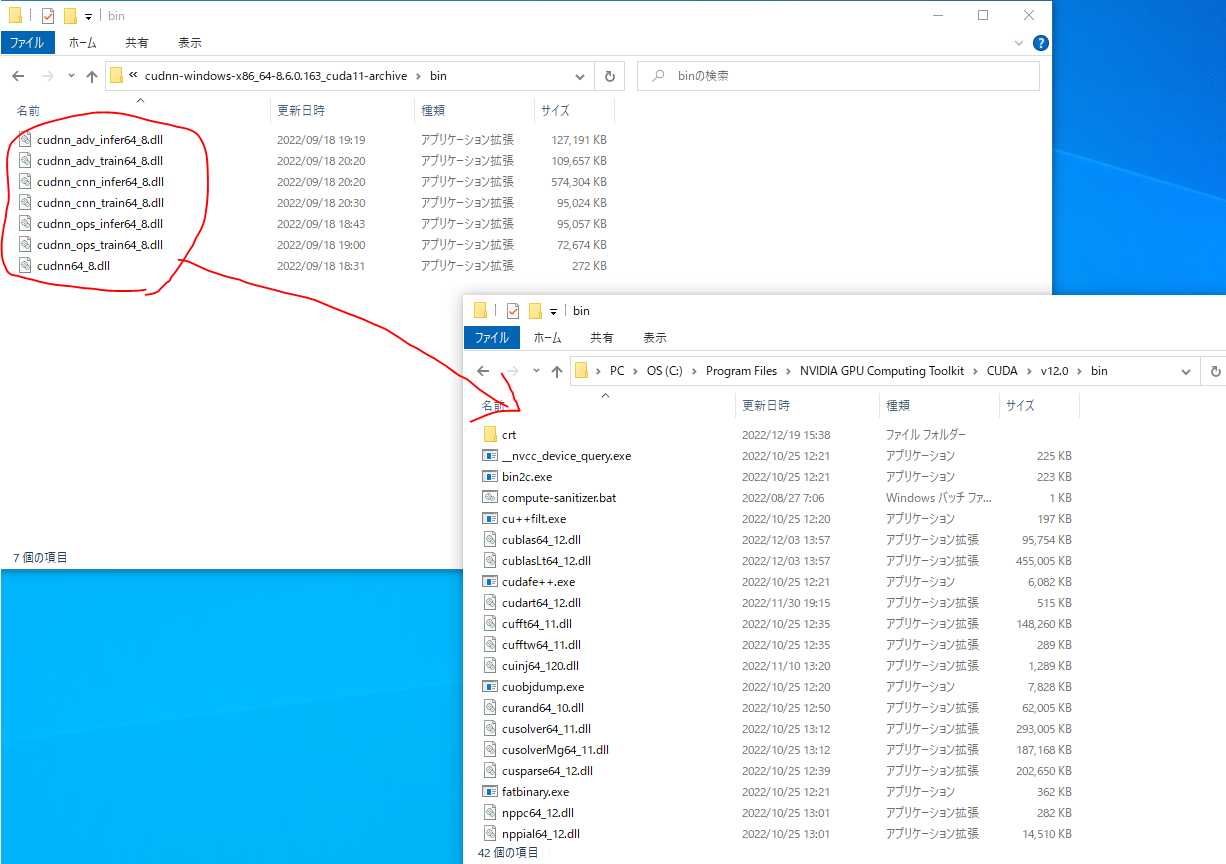Navigate to NVIDIA GPU Computing Toolkit via breadcrumb

point(882,370)
